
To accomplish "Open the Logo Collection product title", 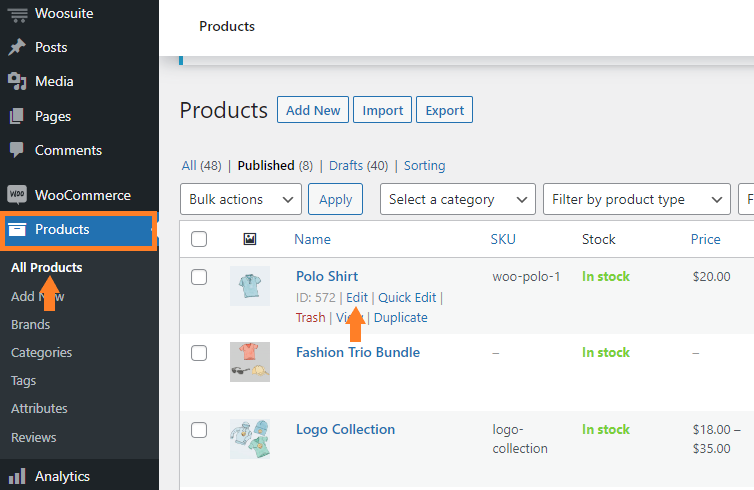I will (345, 429).
